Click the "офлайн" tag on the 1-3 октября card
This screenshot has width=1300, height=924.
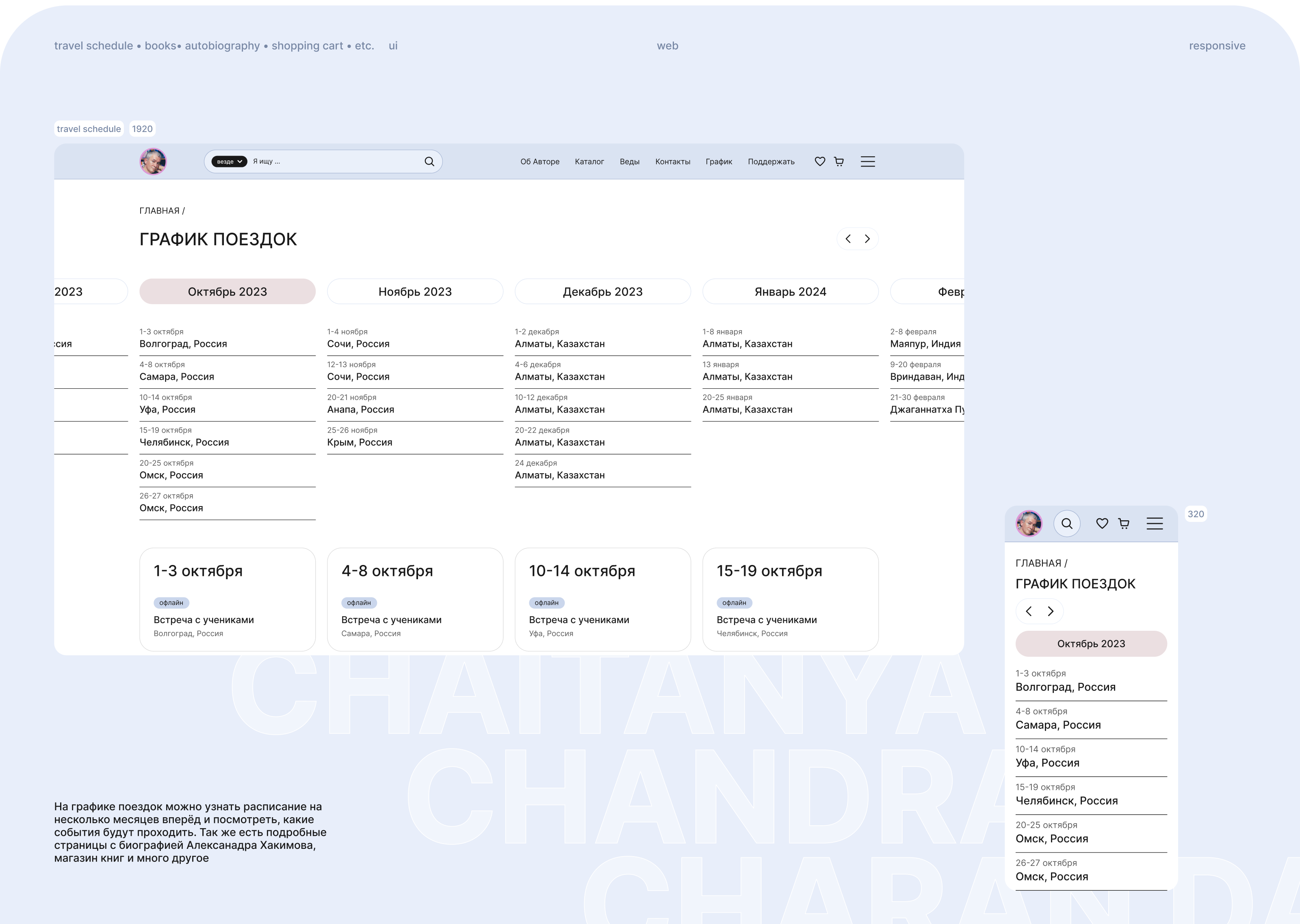click(x=171, y=603)
